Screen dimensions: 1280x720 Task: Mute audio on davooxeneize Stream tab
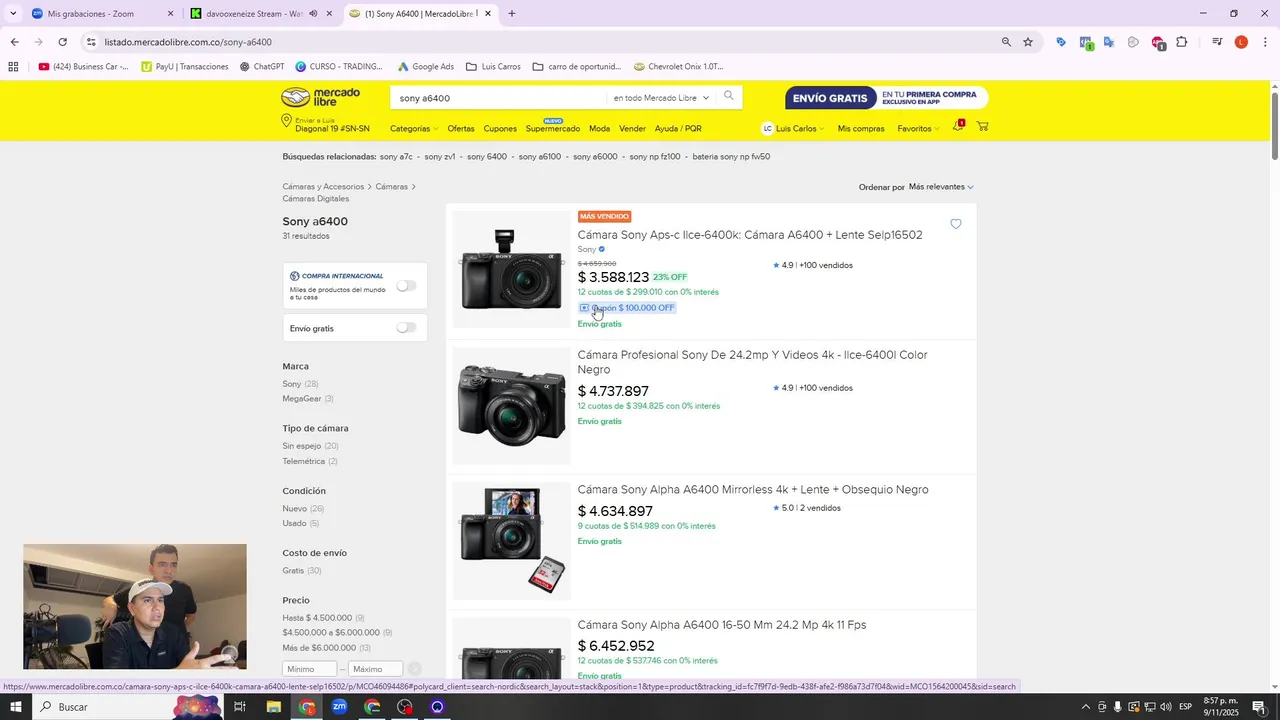(313, 14)
